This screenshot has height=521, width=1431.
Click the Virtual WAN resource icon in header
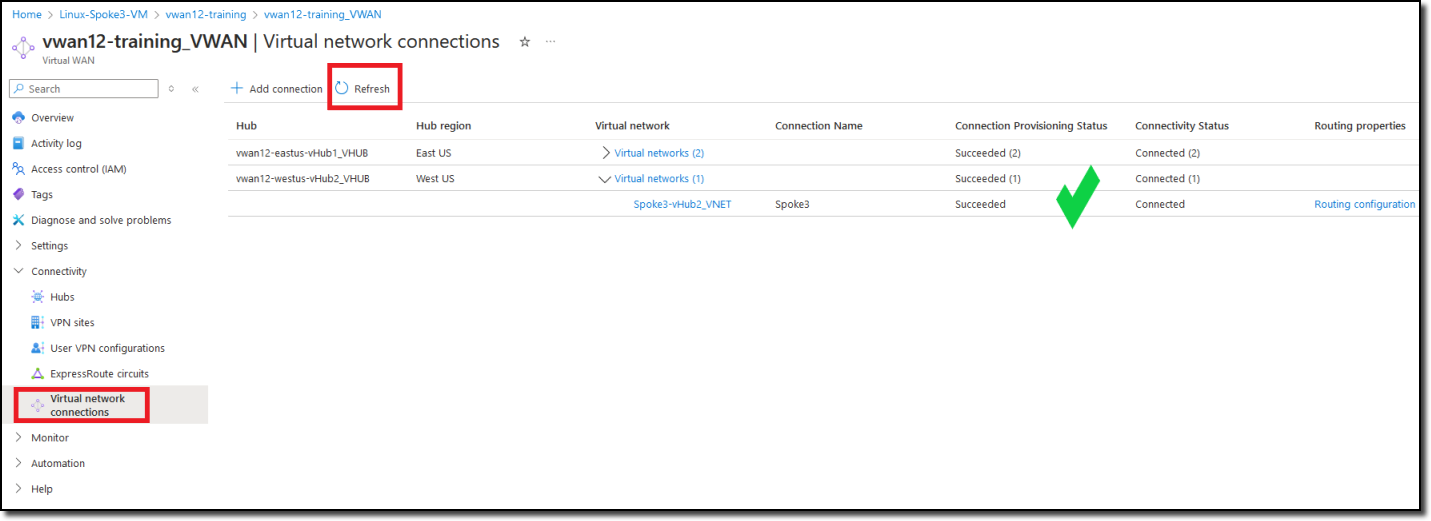[x=23, y=47]
